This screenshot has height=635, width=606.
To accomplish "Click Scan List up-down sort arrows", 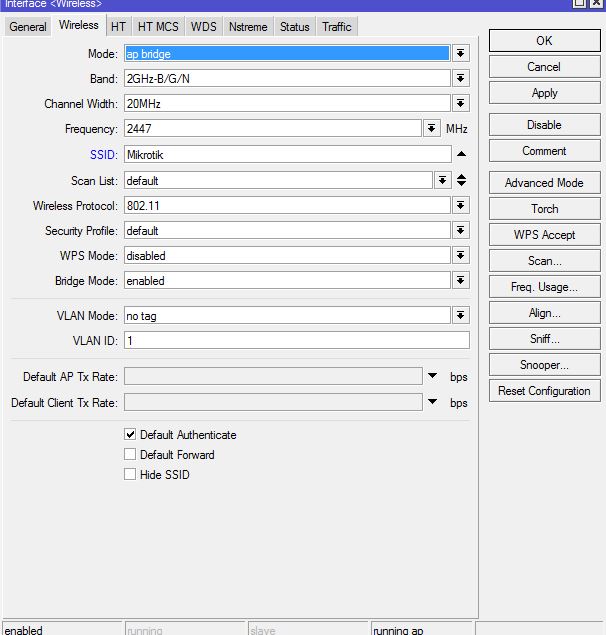I will tap(461, 180).
